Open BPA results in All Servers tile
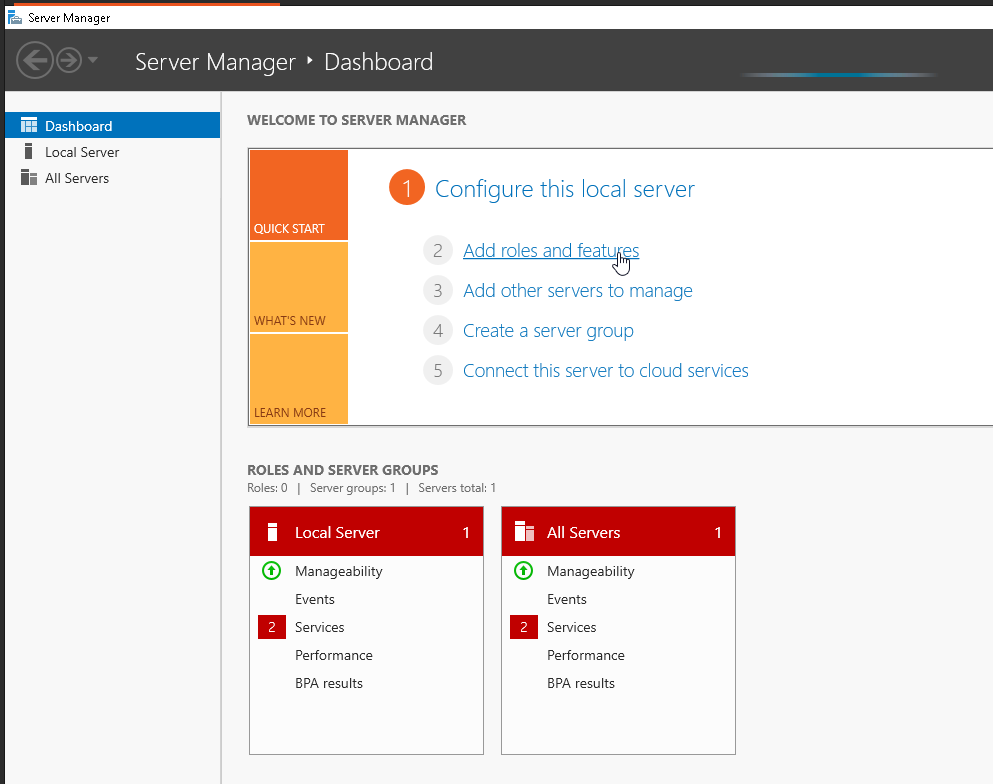Viewport: 993px width, 784px height. click(580, 683)
